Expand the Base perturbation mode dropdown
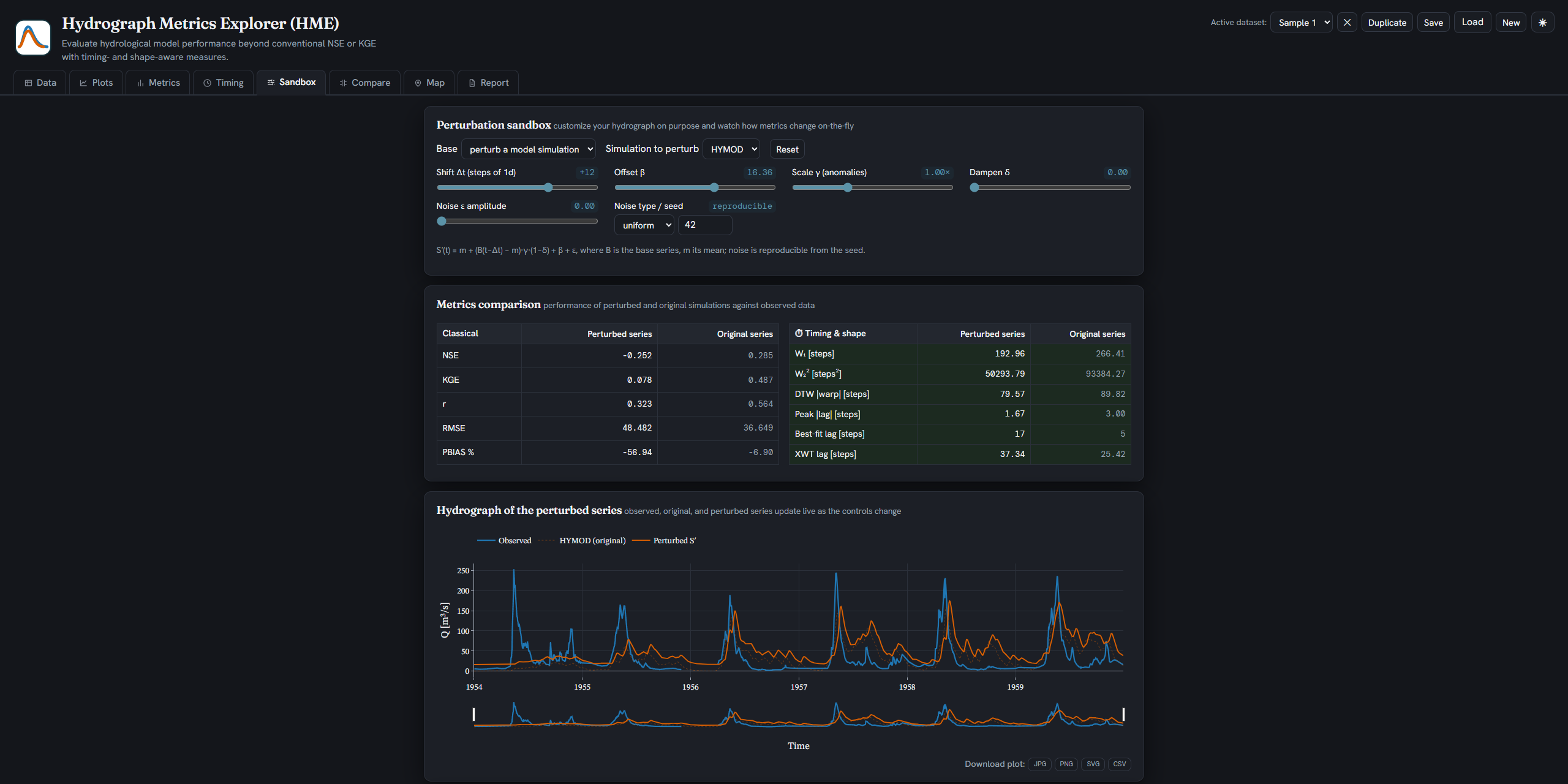Image resolution: width=1568 pixels, height=784 pixels. click(x=529, y=149)
